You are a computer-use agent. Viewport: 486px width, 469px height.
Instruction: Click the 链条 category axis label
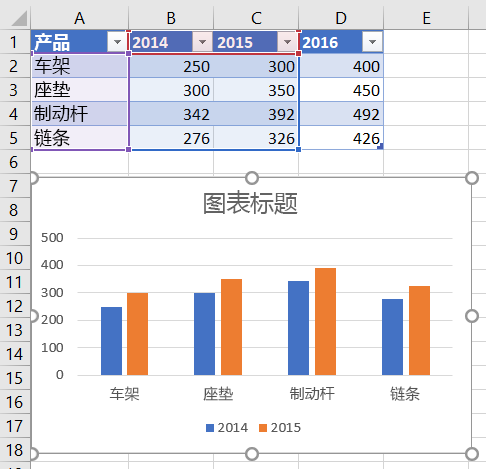[x=405, y=394]
